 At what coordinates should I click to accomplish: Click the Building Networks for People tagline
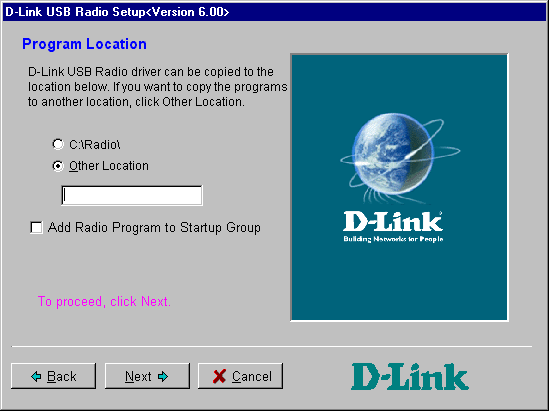click(x=393, y=239)
